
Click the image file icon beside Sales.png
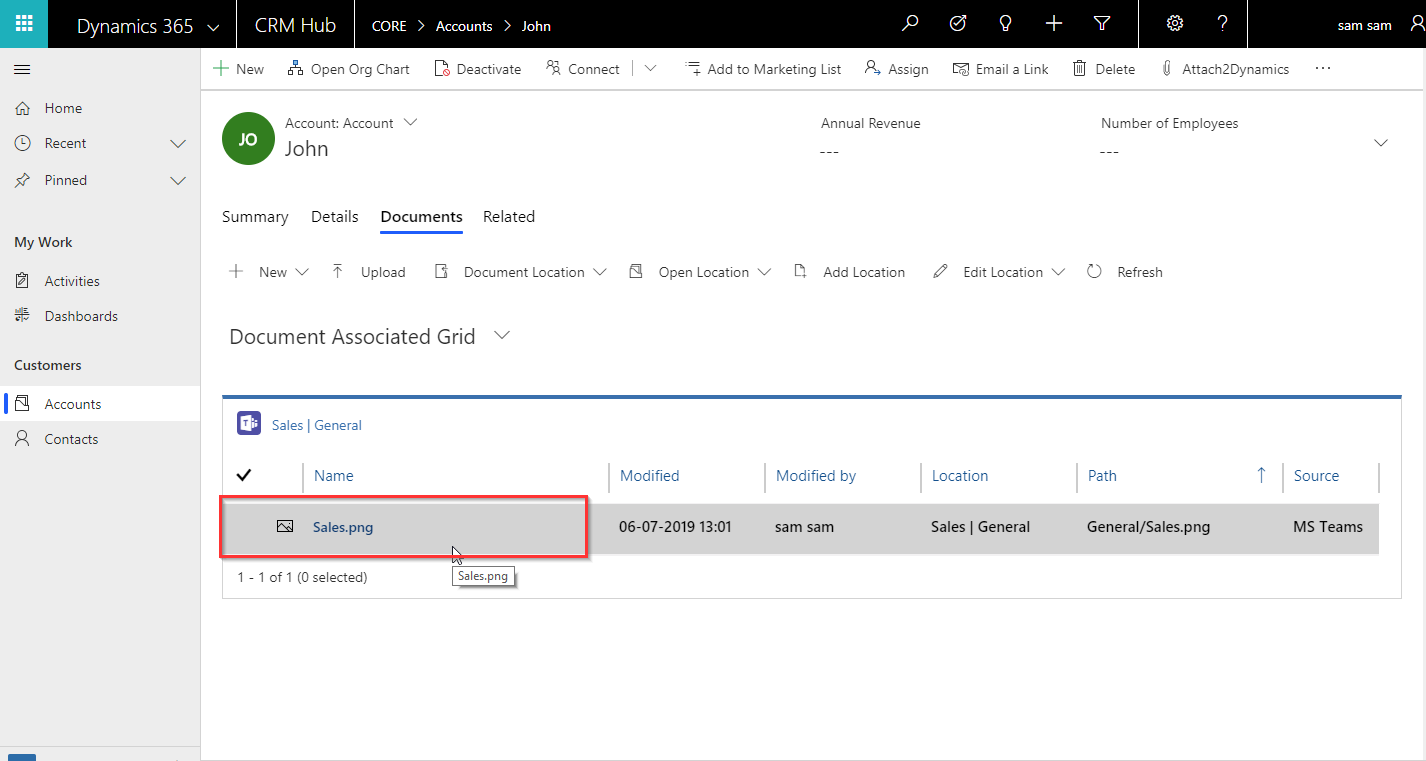(x=285, y=526)
